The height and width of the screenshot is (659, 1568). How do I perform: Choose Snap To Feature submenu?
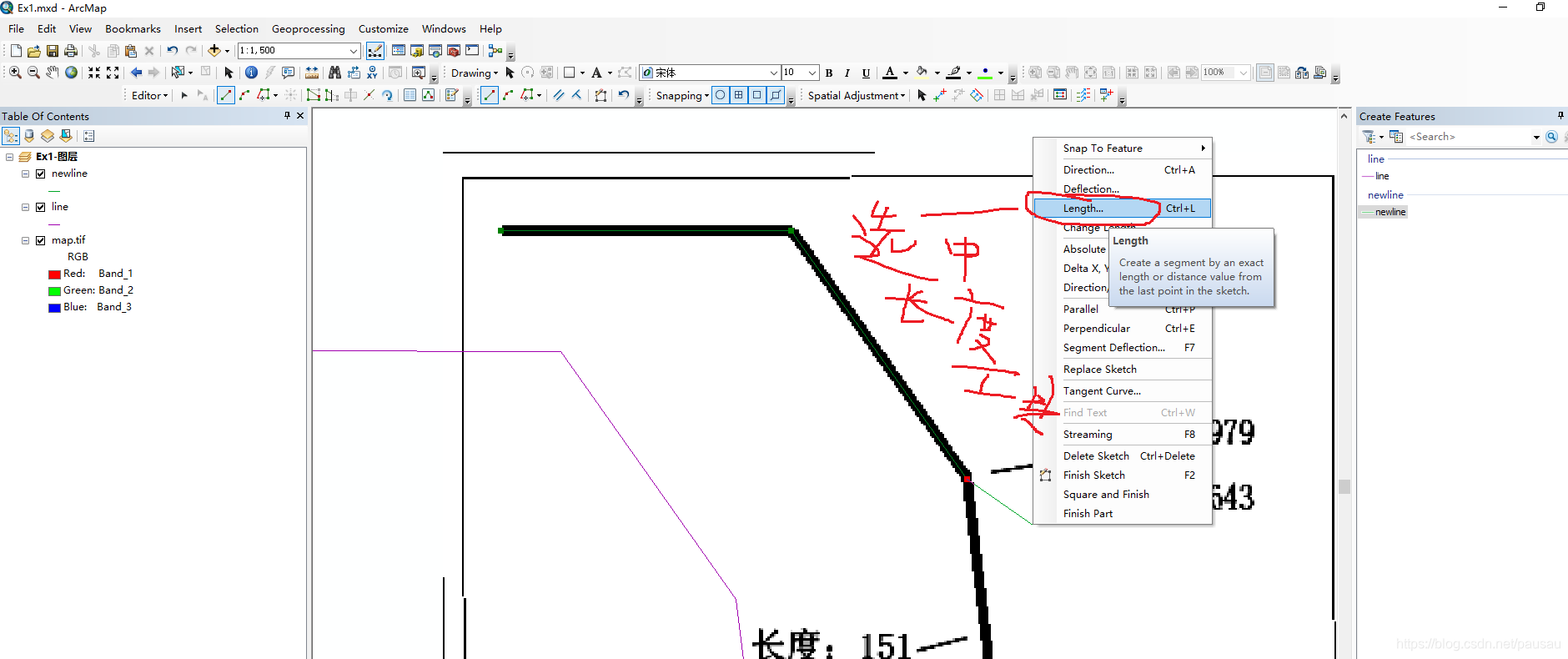pos(1122,148)
